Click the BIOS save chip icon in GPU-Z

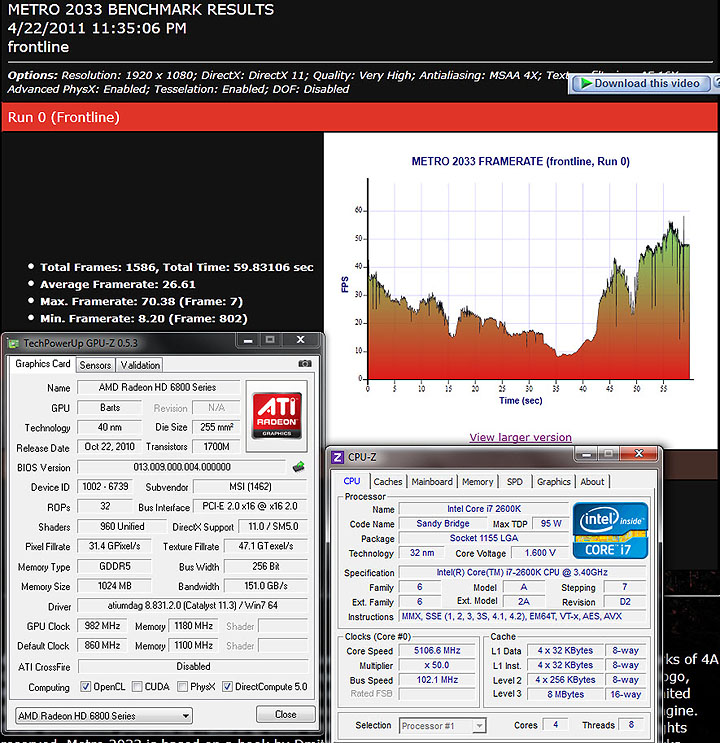(298, 467)
